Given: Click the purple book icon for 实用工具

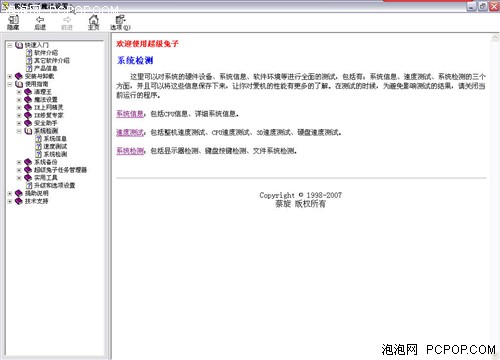Looking at the screenshot, I should coord(28,178).
